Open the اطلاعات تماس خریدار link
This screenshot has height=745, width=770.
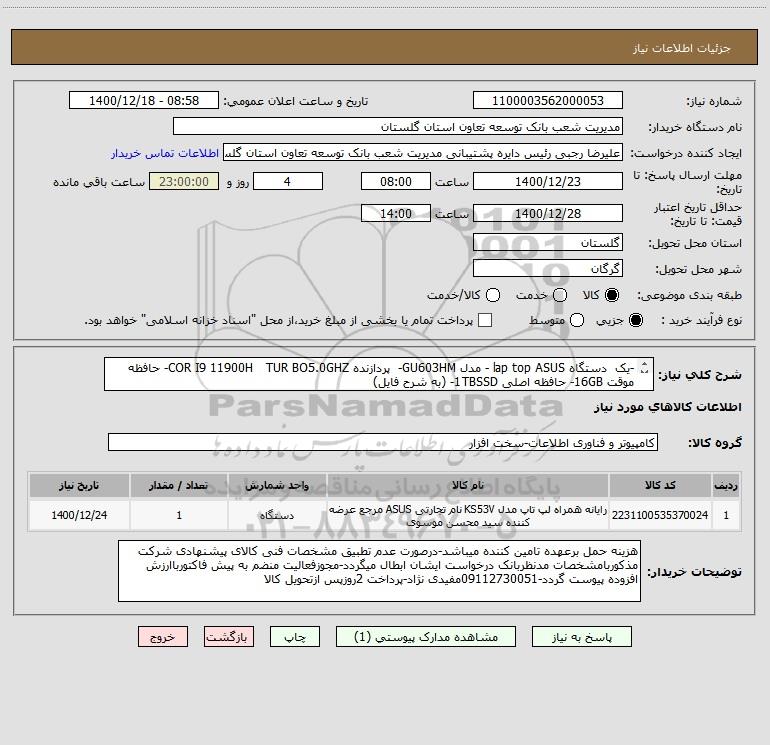coord(165,153)
